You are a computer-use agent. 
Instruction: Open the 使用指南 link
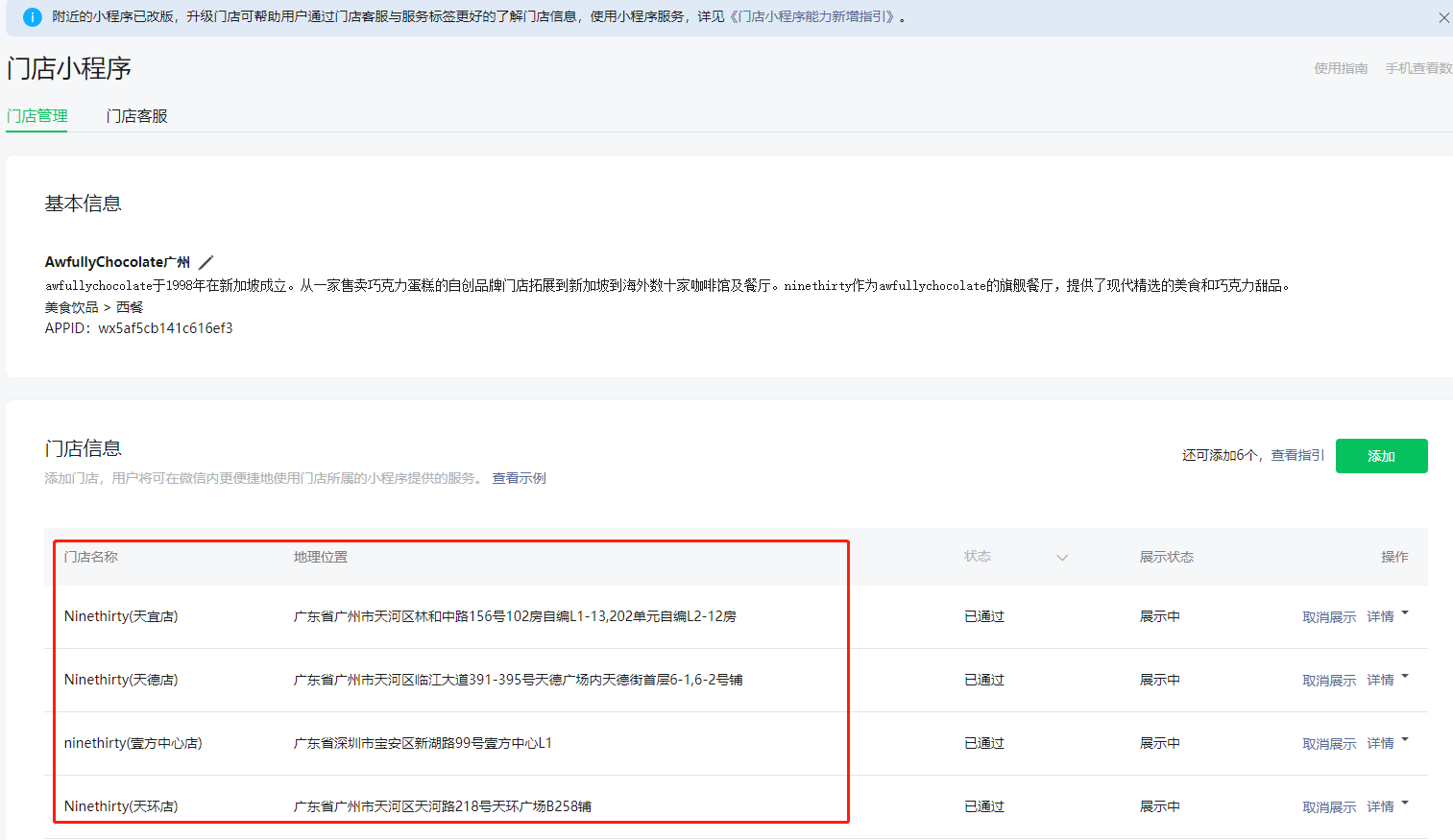(x=1341, y=68)
